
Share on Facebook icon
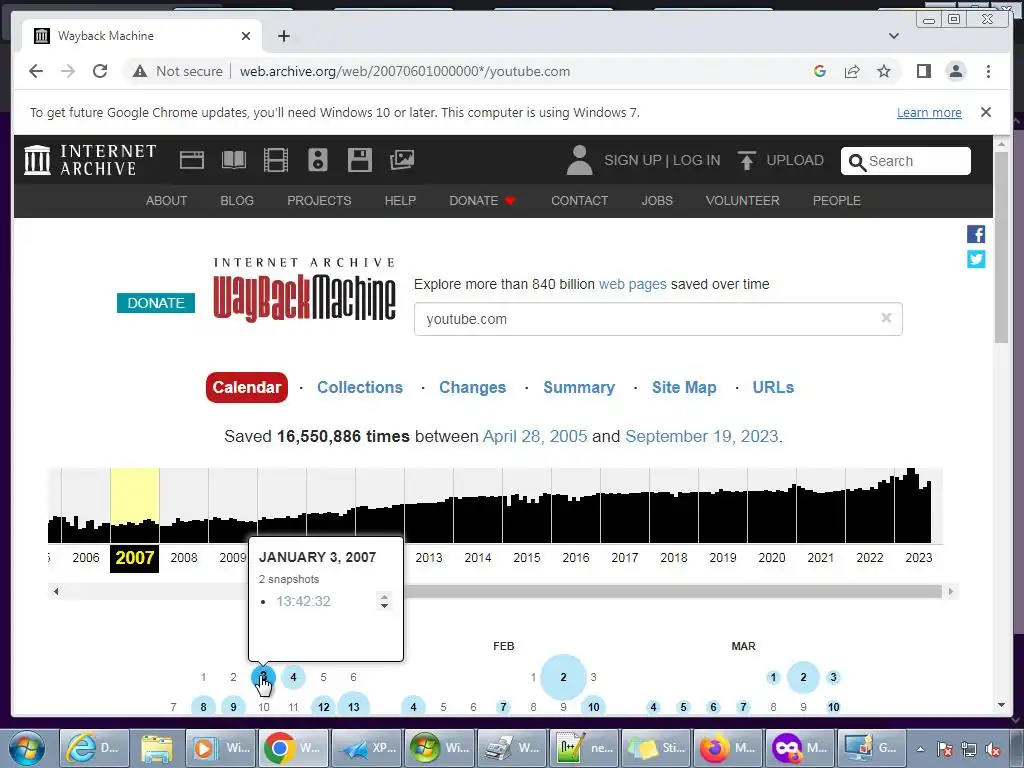pyautogui.click(x=976, y=234)
